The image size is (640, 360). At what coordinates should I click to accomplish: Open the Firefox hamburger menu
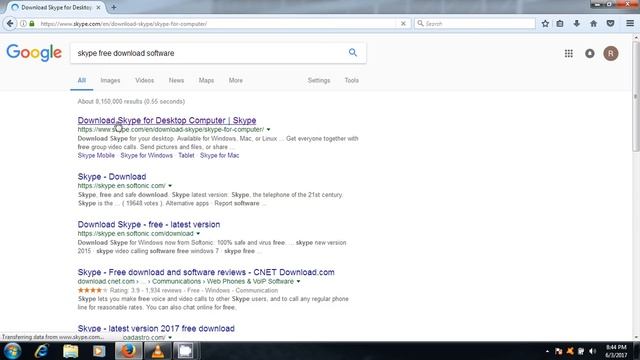click(630, 24)
